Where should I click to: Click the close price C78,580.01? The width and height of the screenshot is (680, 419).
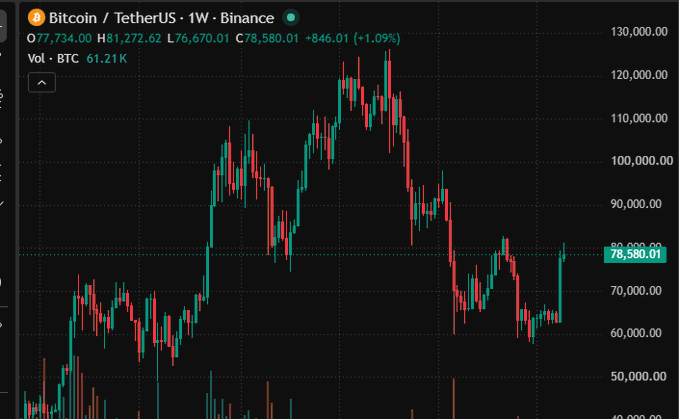267,39
